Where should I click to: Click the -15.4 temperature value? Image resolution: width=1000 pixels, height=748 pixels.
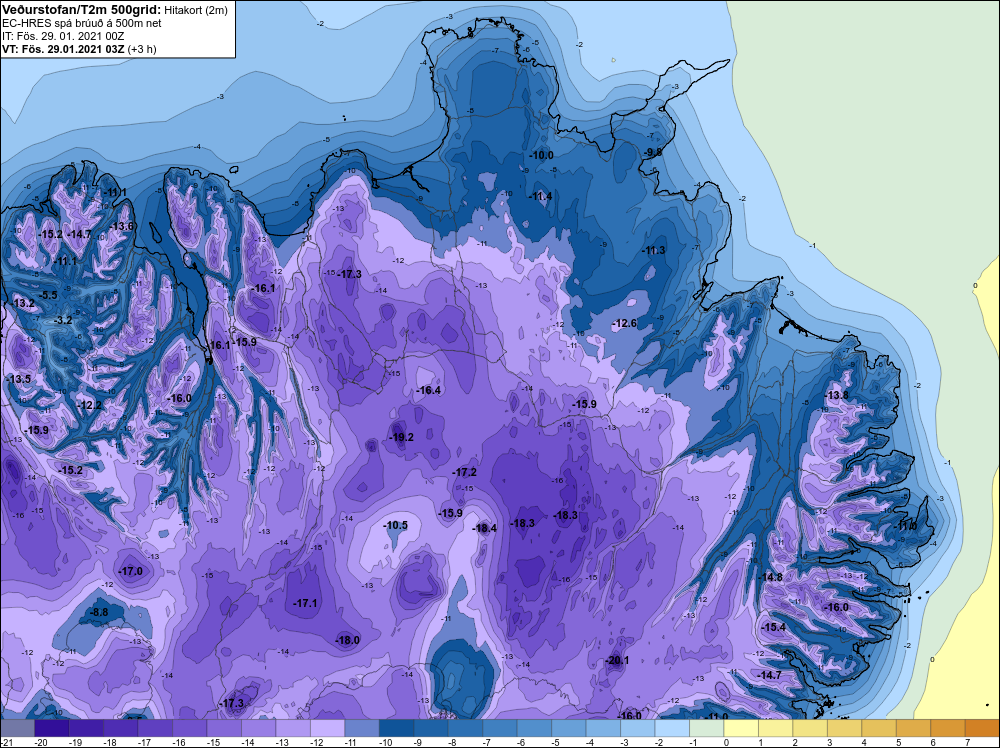[x=774, y=627]
